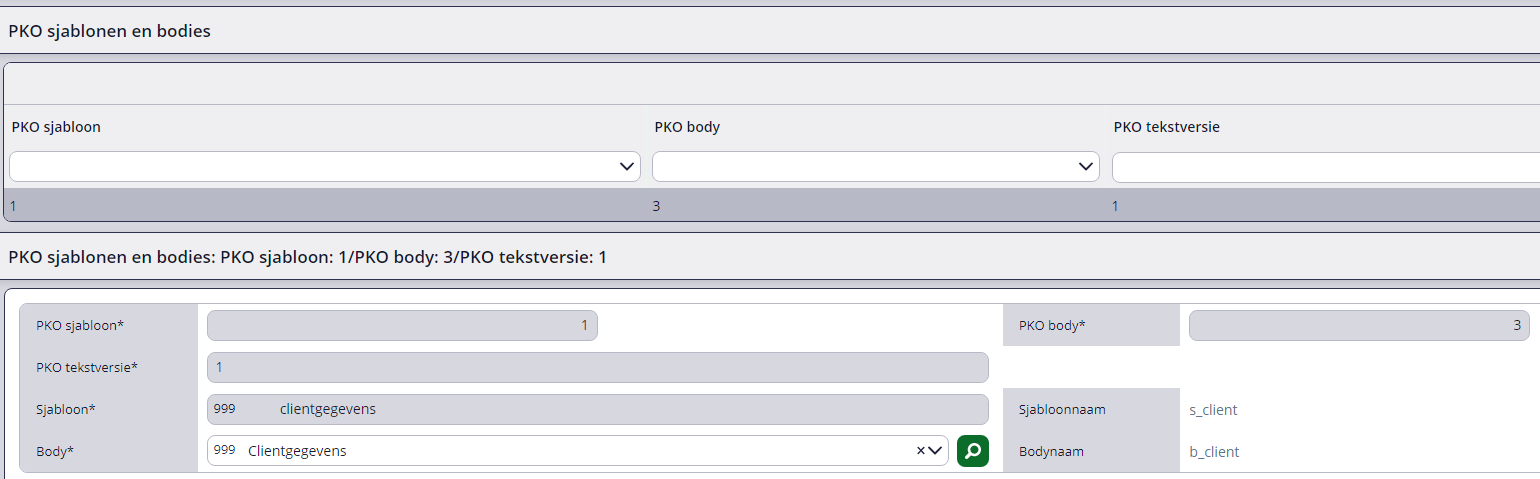Screen dimensions: 1540x479
Task: Click into the PKO body* form field
Action: [x=1359, y=325]
